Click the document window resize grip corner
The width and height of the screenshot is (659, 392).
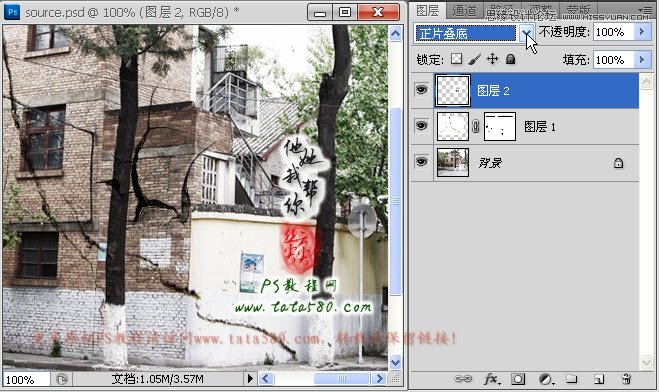tap(395, 379)
